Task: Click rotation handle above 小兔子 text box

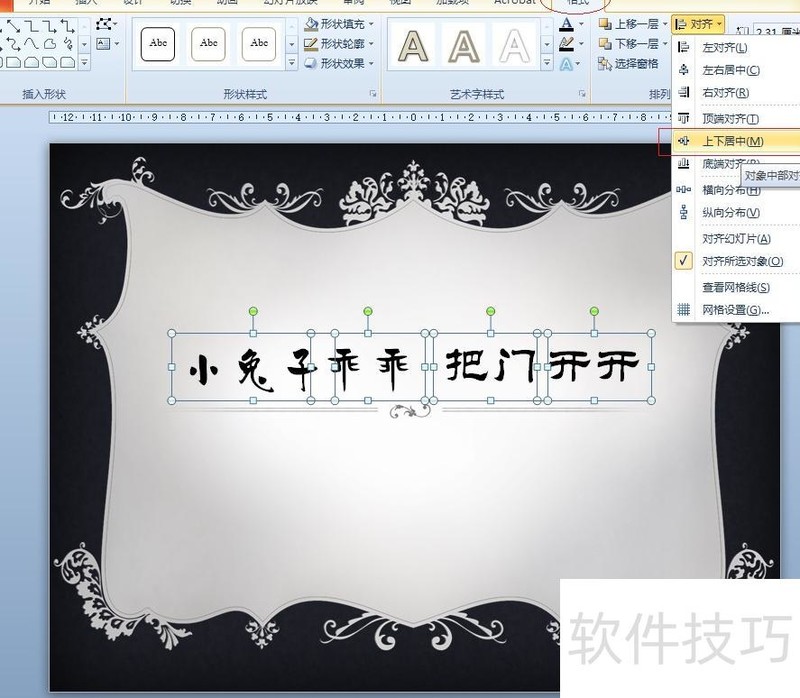Action: tap(253, 311)
